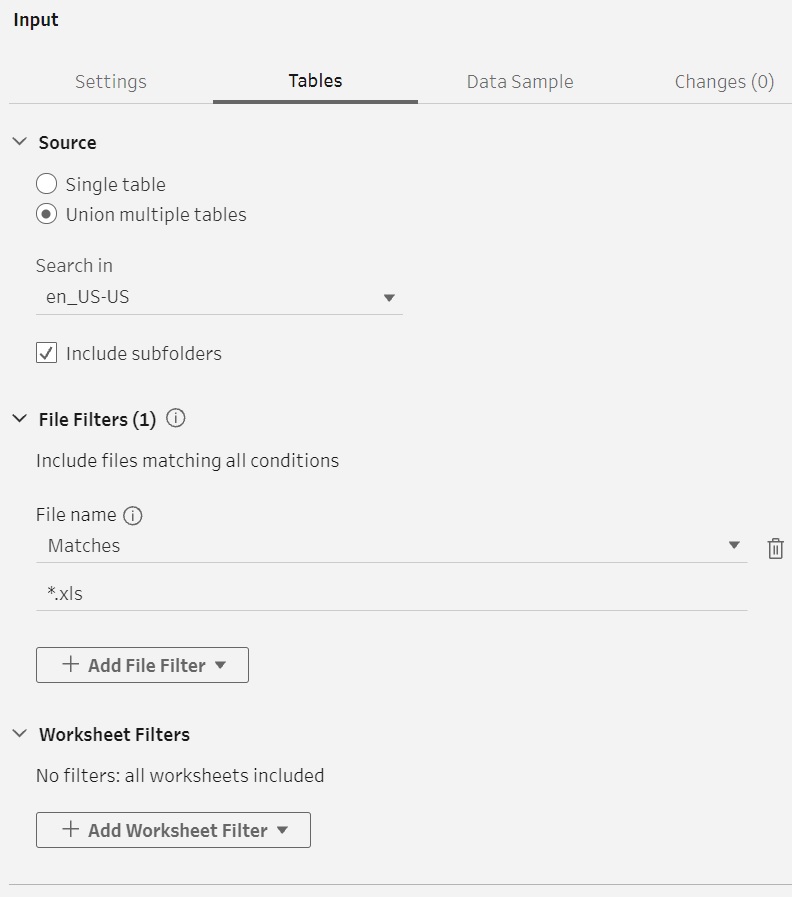Open the Search in folder dropdown
This screenshot has height=897, width=792.
(x=219, y=297)
